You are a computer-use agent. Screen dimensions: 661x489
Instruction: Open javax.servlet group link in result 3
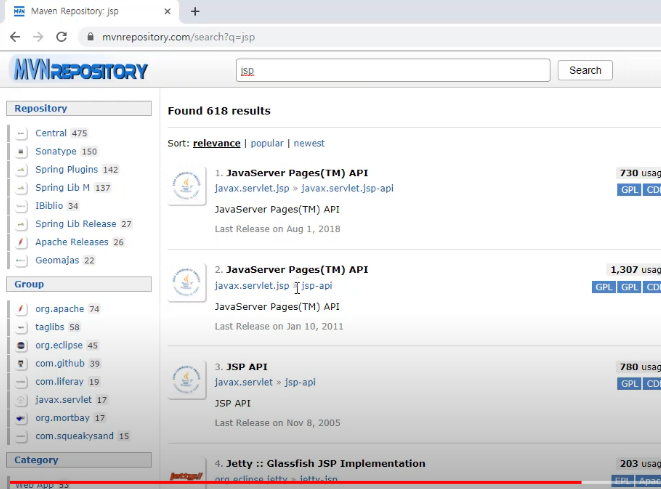tap(244, 382)
